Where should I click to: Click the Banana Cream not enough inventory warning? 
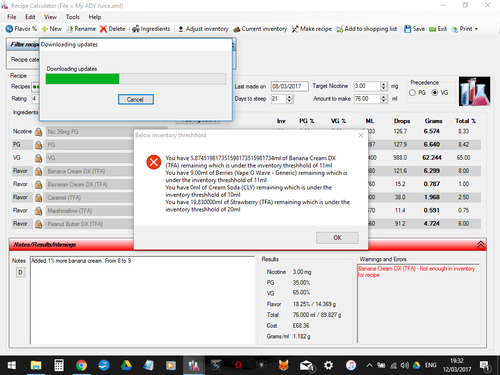416,272
